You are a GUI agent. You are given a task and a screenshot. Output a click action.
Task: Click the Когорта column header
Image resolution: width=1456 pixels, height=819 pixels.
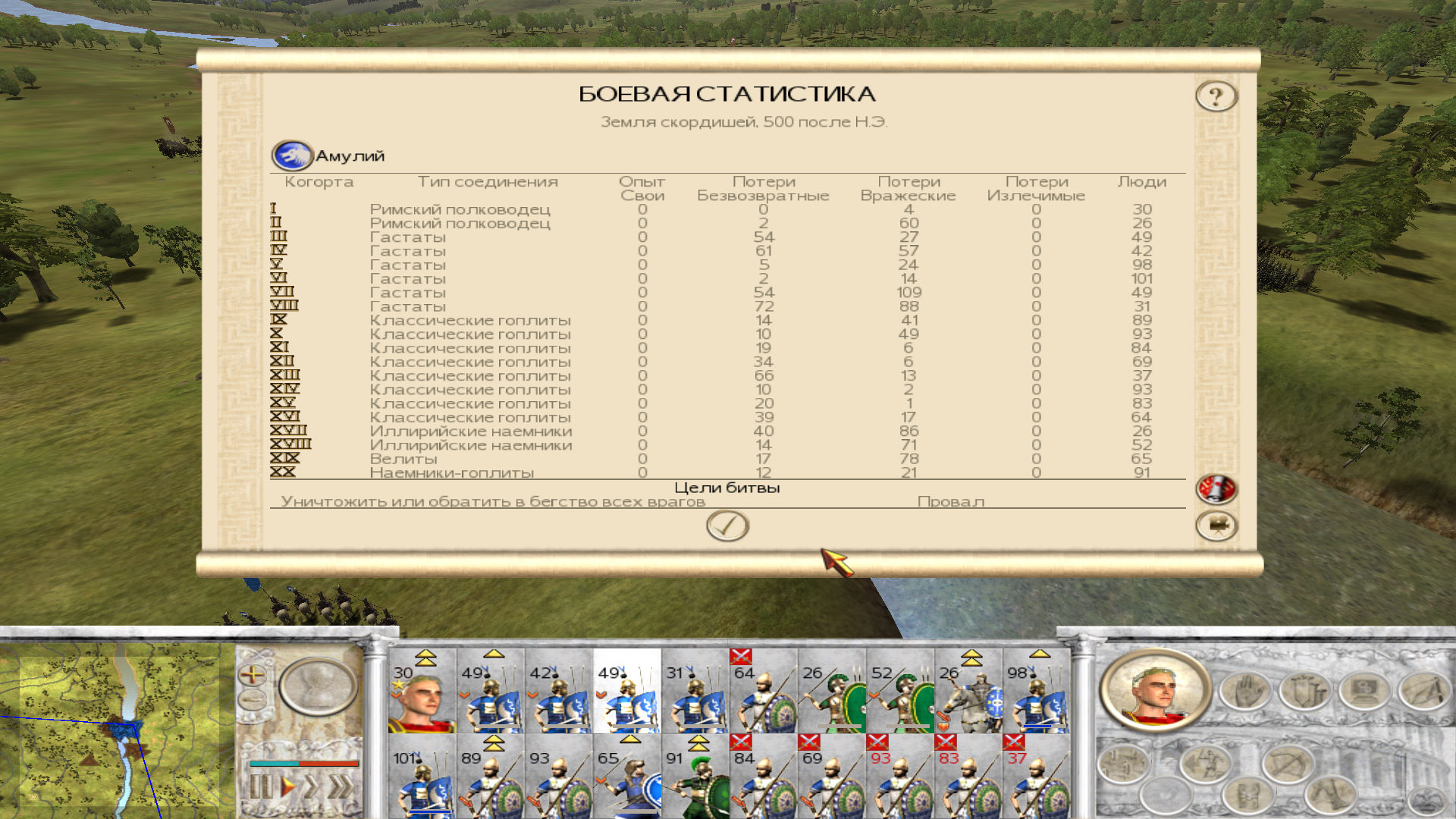point(318,182)
